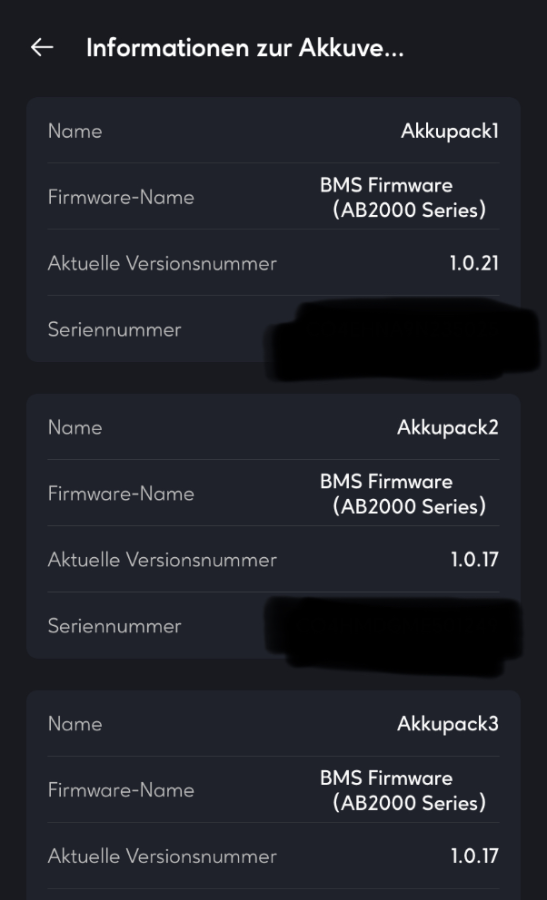Click Akkupack1 Aktuelle Versionsnummer label
This screenshot has width=547, height=900.
click(x=162, y=263)
